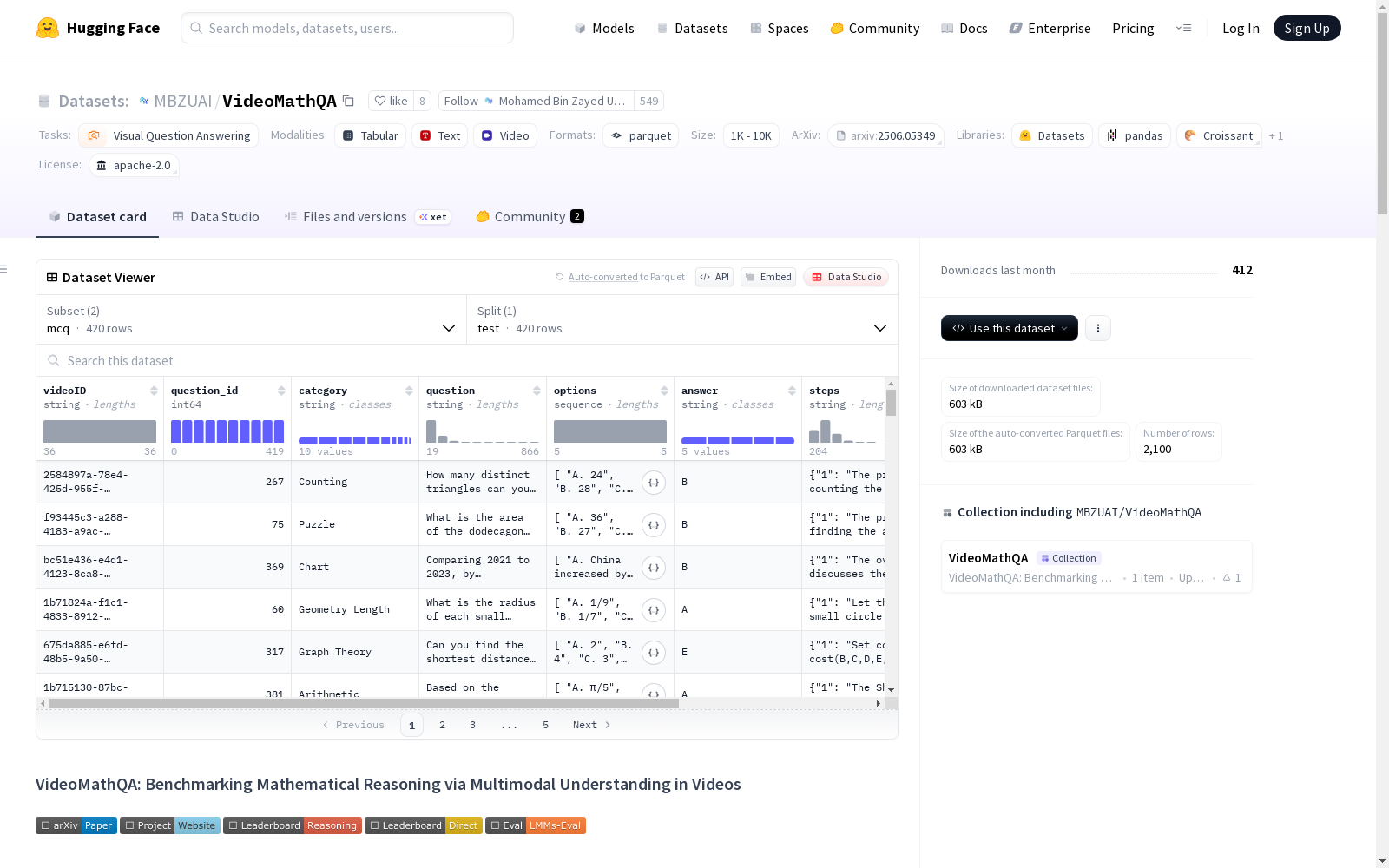Sort by the videoID column arrows
This screenshot has width=1389, height=868.
pos(154,391)
